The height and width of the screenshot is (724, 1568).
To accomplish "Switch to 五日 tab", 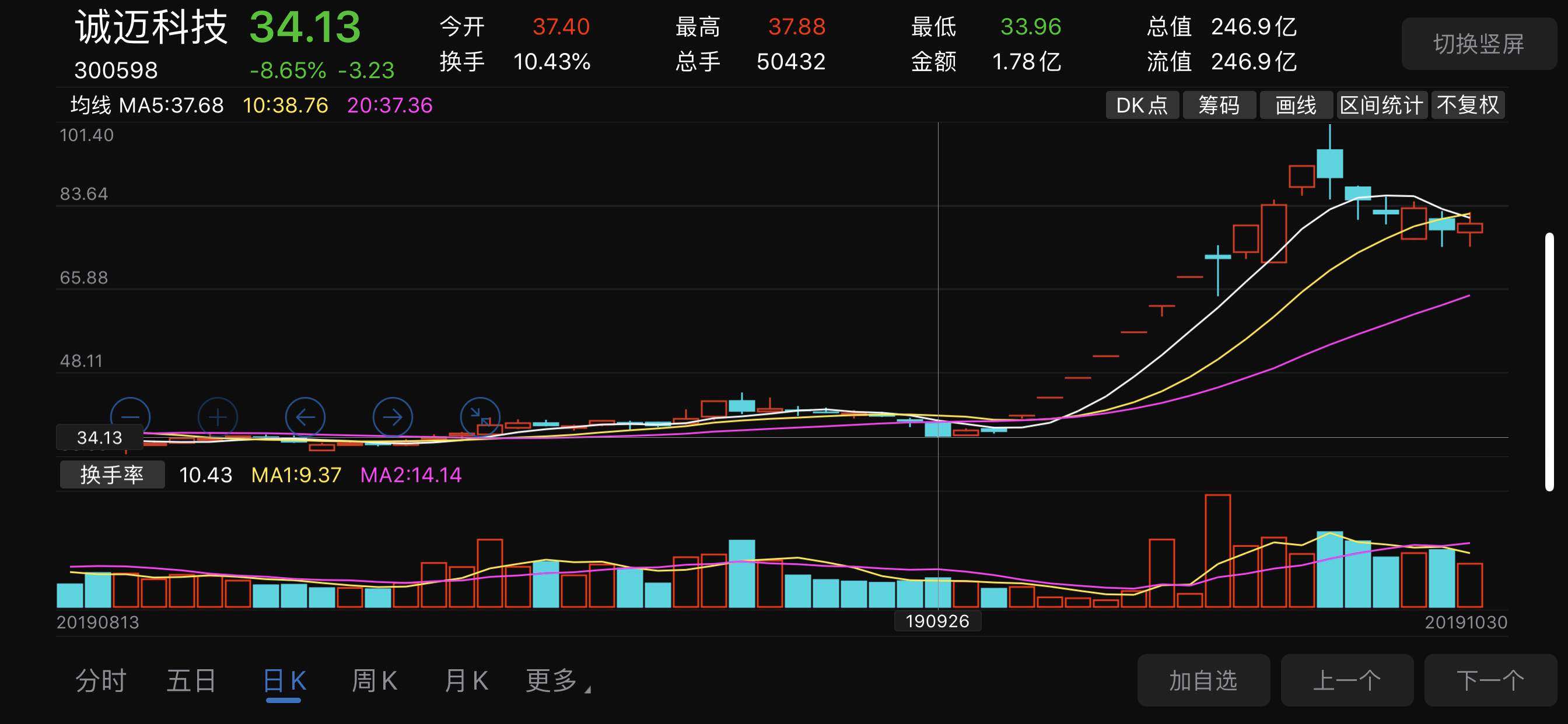I will pos(191,680).
